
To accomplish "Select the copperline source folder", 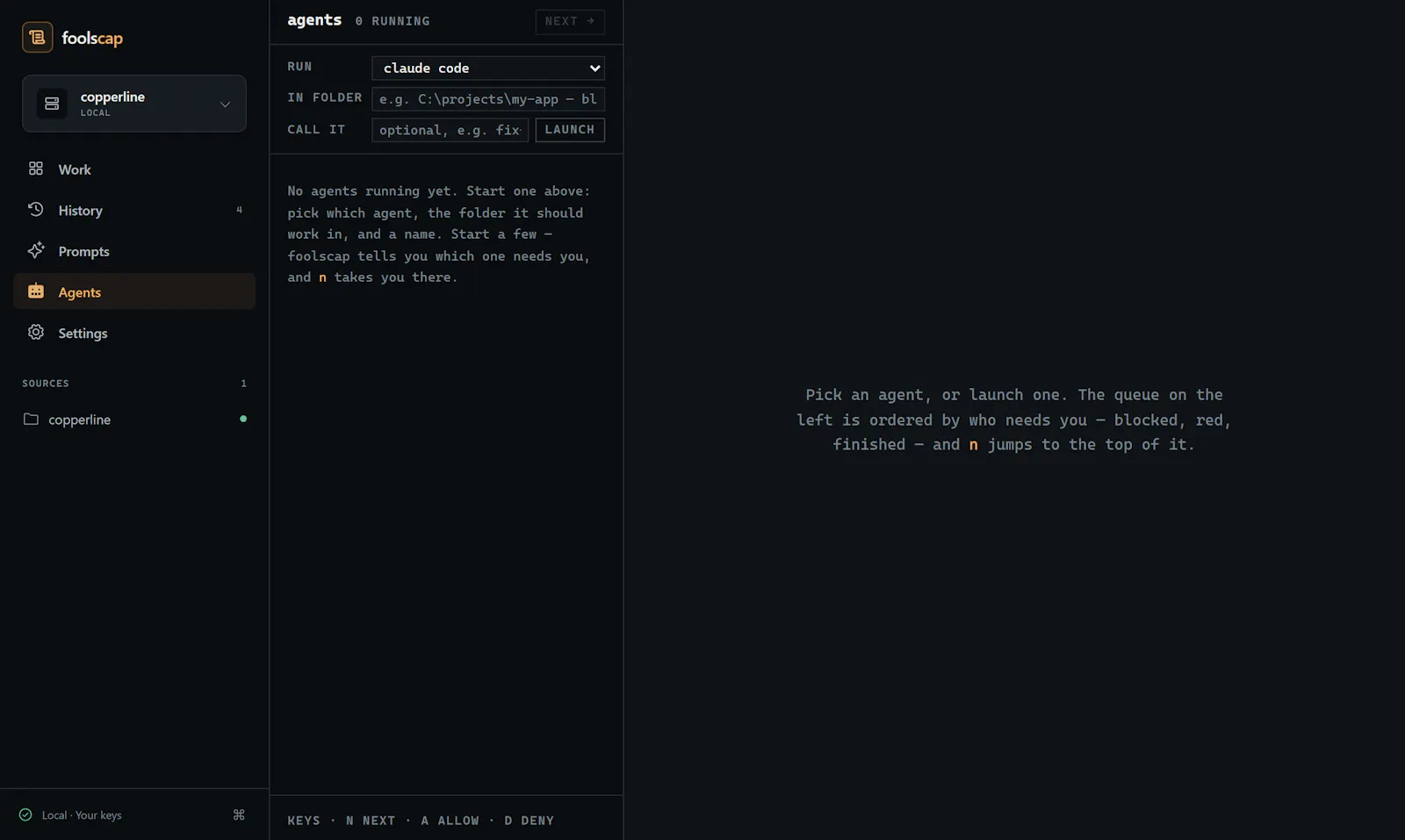I will (134, 420).
